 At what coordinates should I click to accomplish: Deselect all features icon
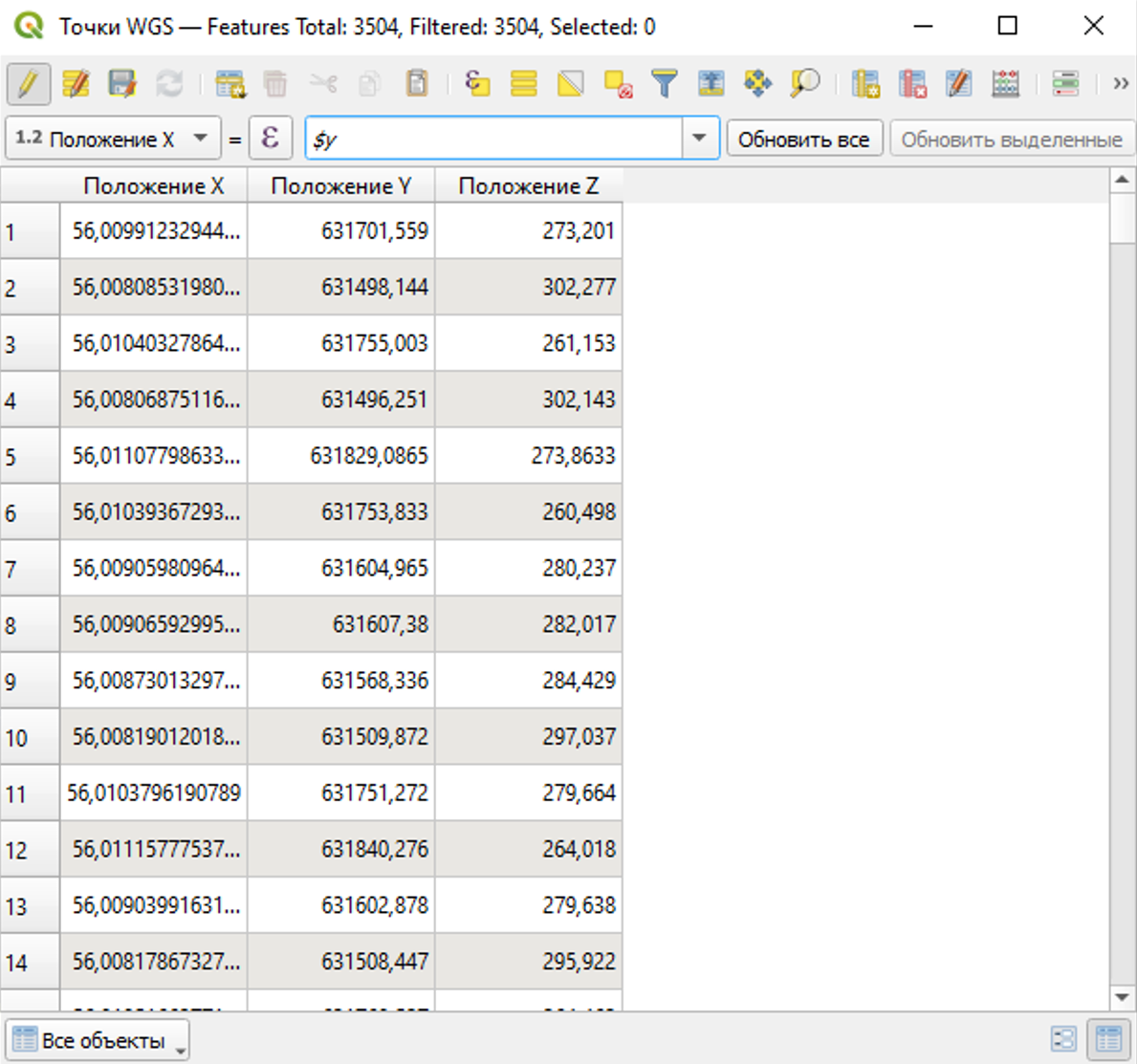click(618, 84)
